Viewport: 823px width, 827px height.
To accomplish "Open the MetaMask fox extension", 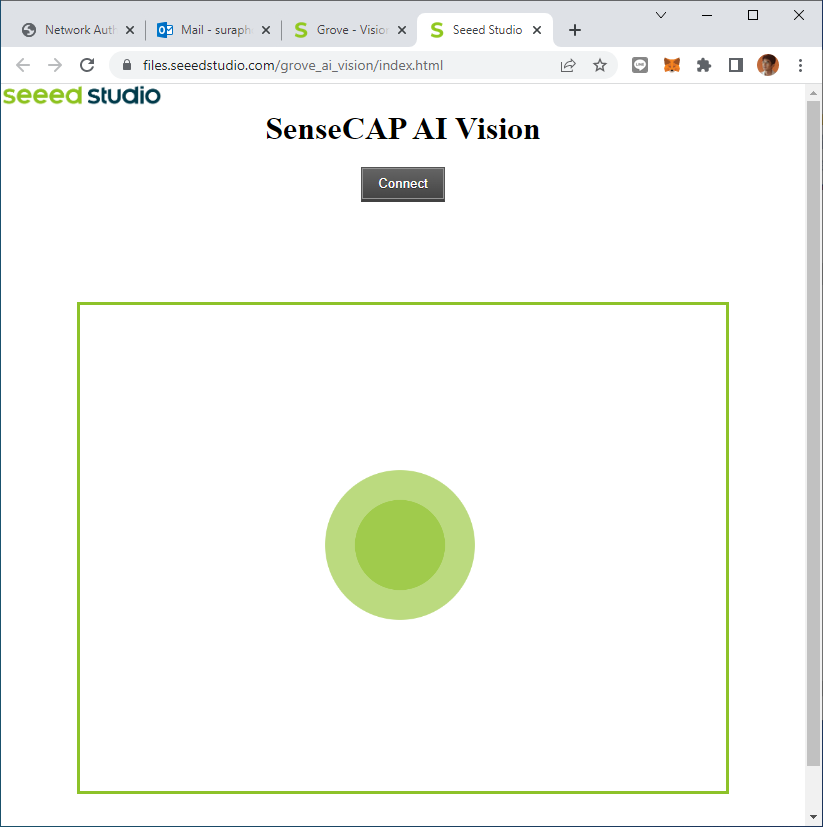I will coord(672,65).
